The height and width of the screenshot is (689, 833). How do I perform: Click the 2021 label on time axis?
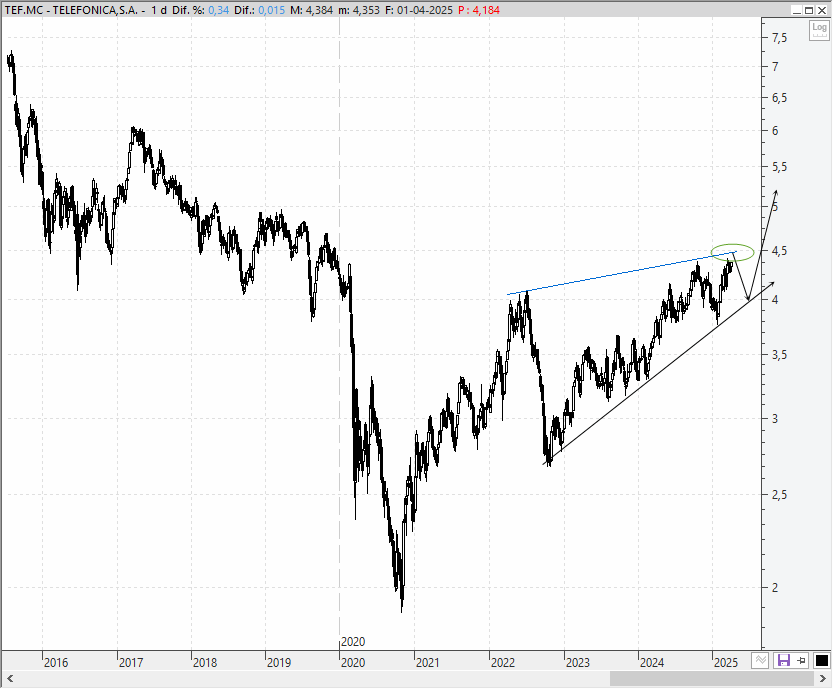click(x=428, y=662)
